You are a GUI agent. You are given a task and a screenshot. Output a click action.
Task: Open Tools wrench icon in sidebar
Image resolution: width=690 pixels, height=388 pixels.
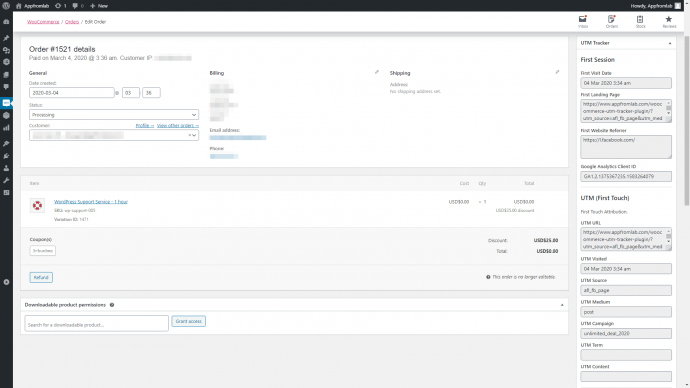tap(6, 180)
